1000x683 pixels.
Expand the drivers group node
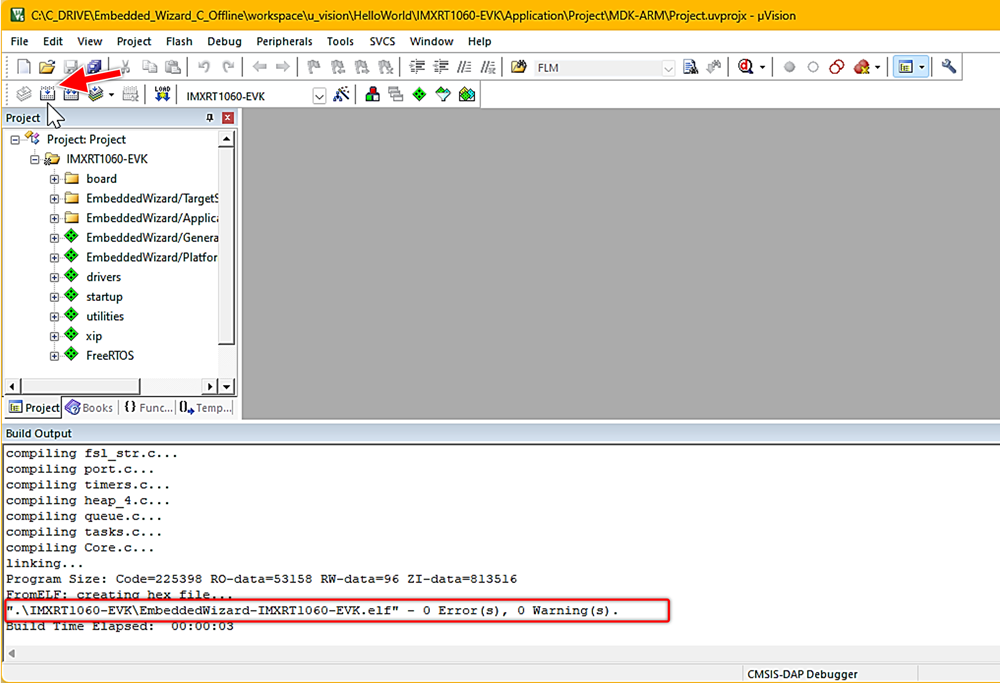pyautogui.click(x=55, y=277)
